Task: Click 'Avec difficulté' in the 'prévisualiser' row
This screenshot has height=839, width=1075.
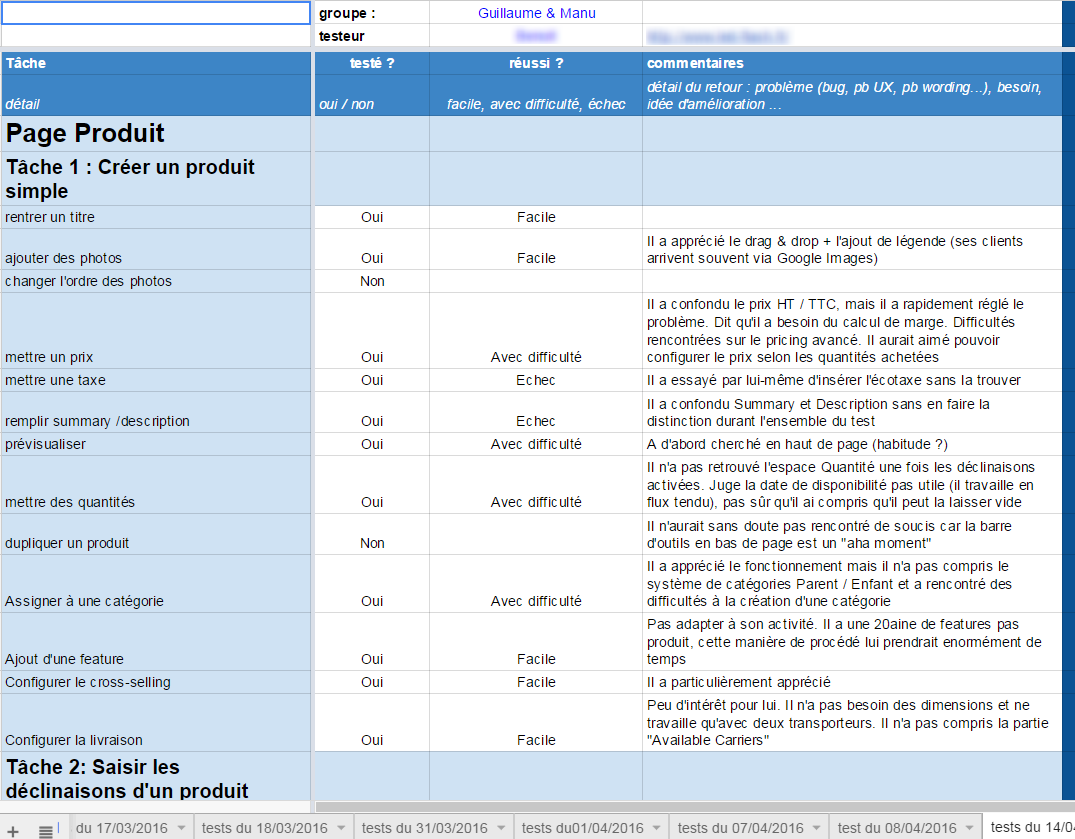Action: 536,444
